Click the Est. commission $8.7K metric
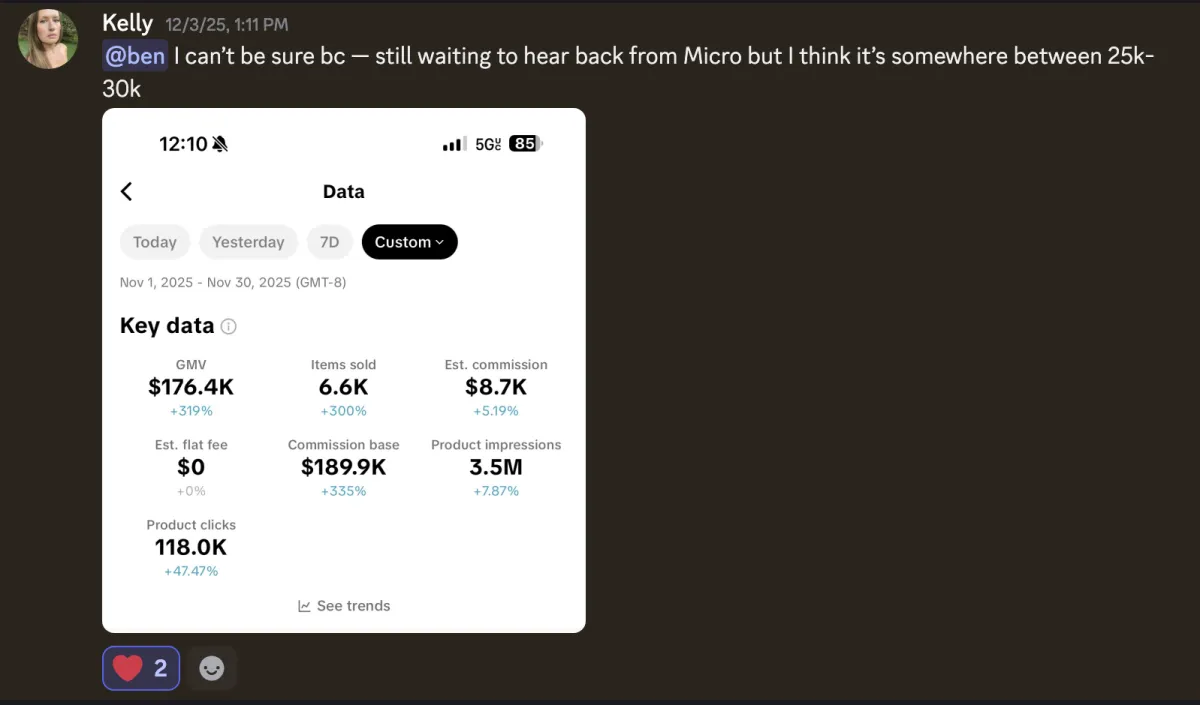Screen dimensions: 1200x705 click(496, 386)
